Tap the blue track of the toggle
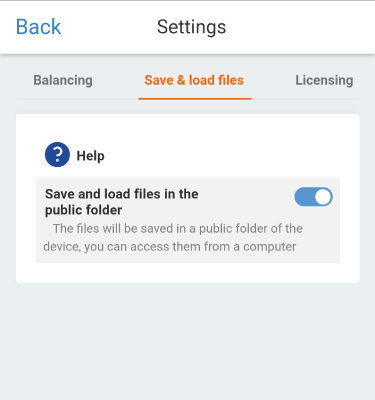This screenshot has width=375, height=400. pos(304,197)
